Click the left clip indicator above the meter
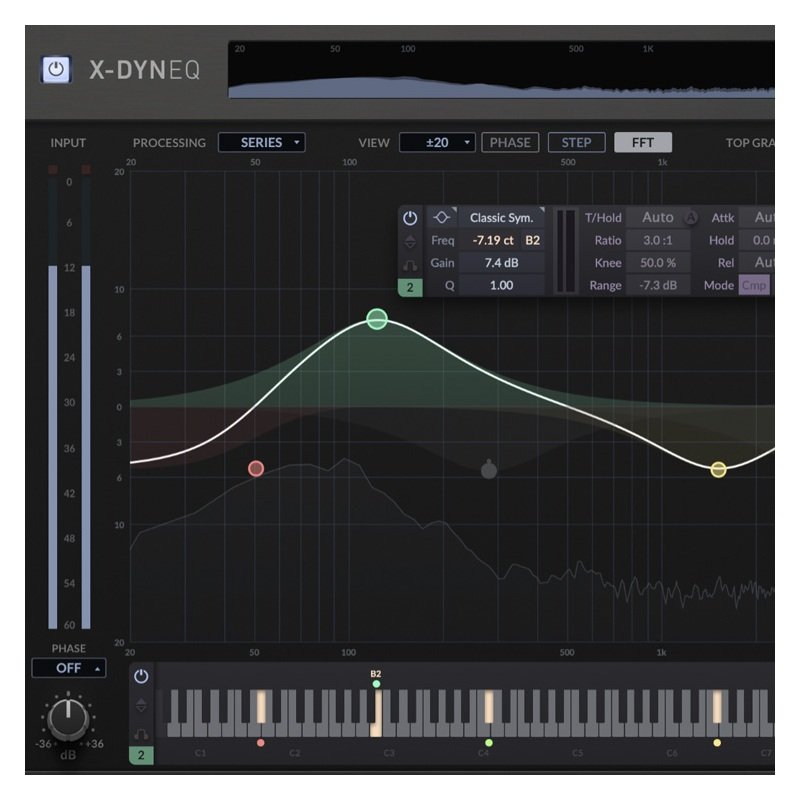Image resolution: width=800 pixels, height=800 pixels. click(x=53, y=169)
